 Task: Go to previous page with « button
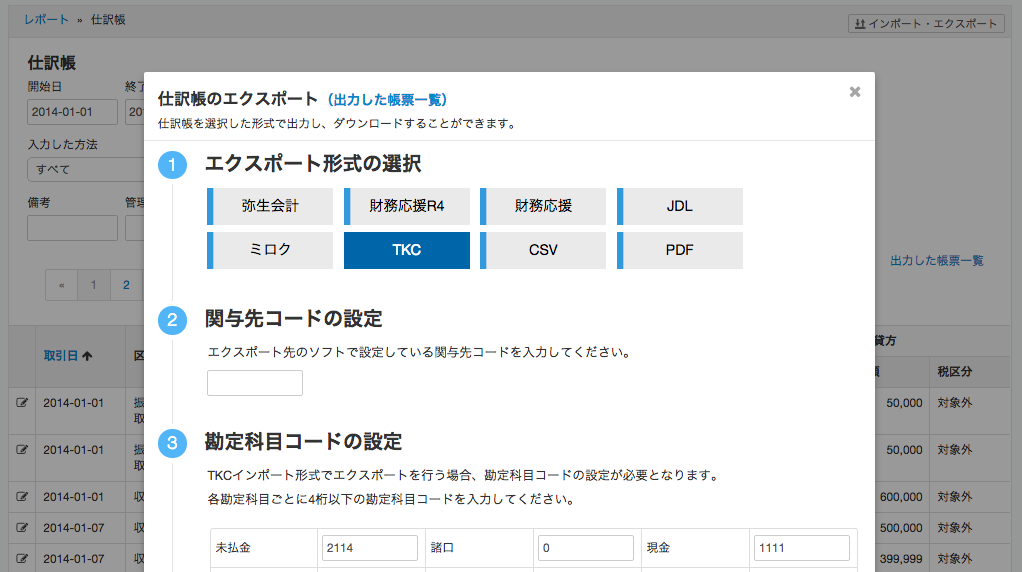[x=61, y=285]
